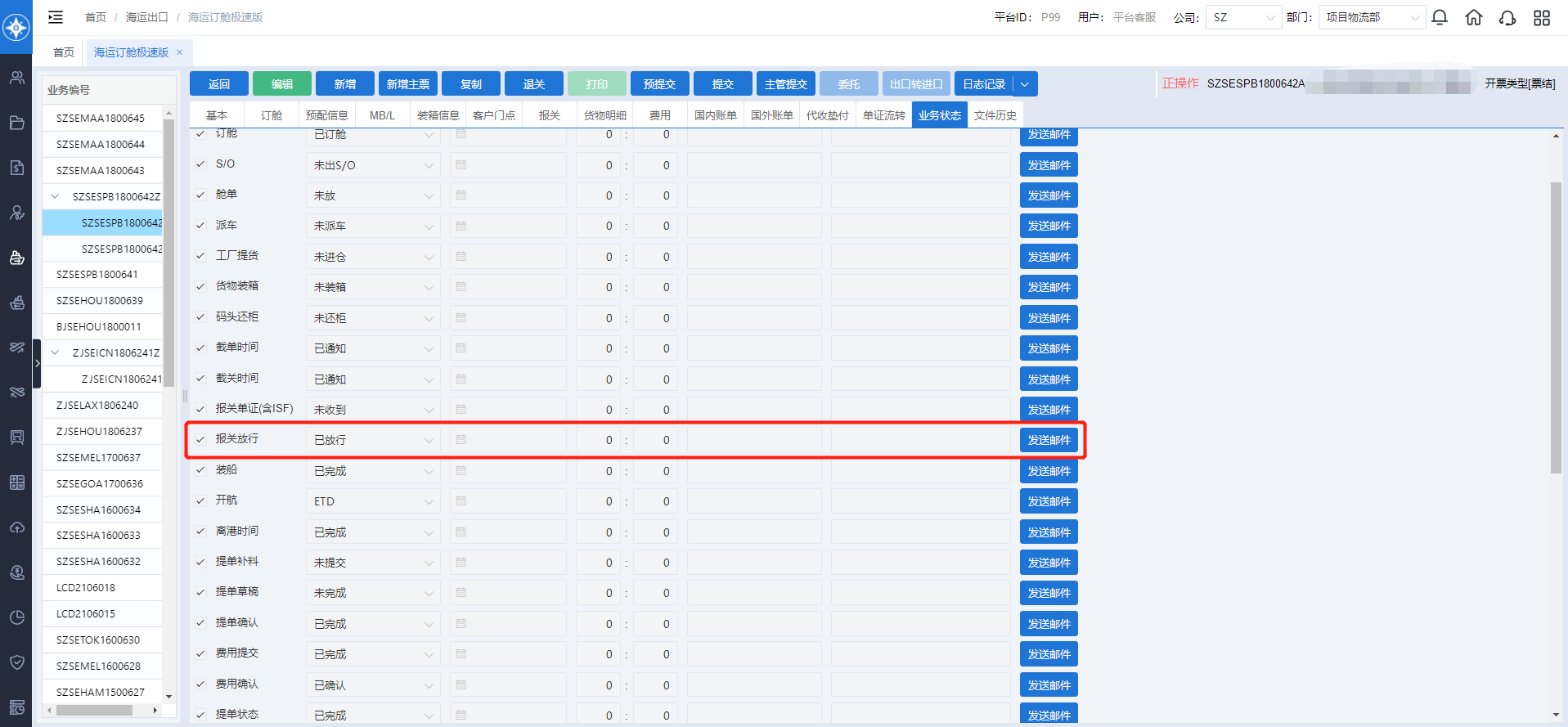1568x727 pixels.
Task: Click 发送邮件 in the 开航 row
Action: coord(1049,501)
